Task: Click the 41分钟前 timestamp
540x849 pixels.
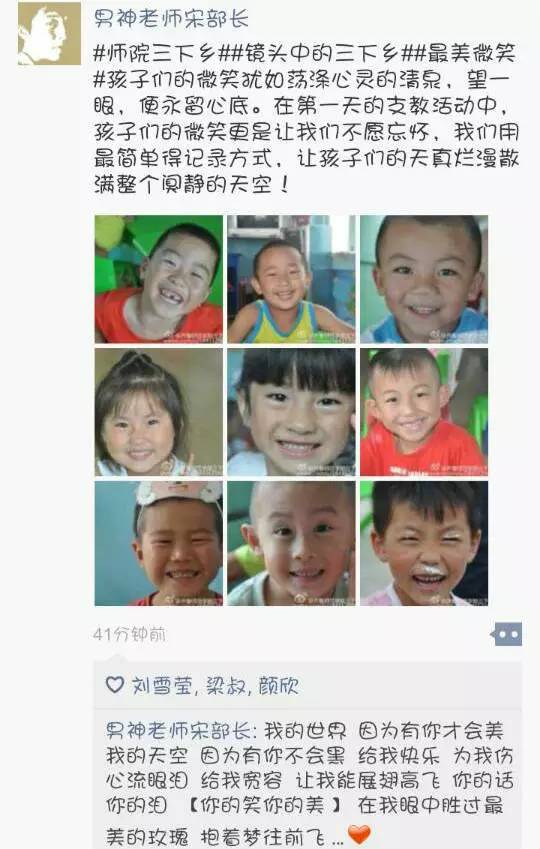Action: [129, 634]
